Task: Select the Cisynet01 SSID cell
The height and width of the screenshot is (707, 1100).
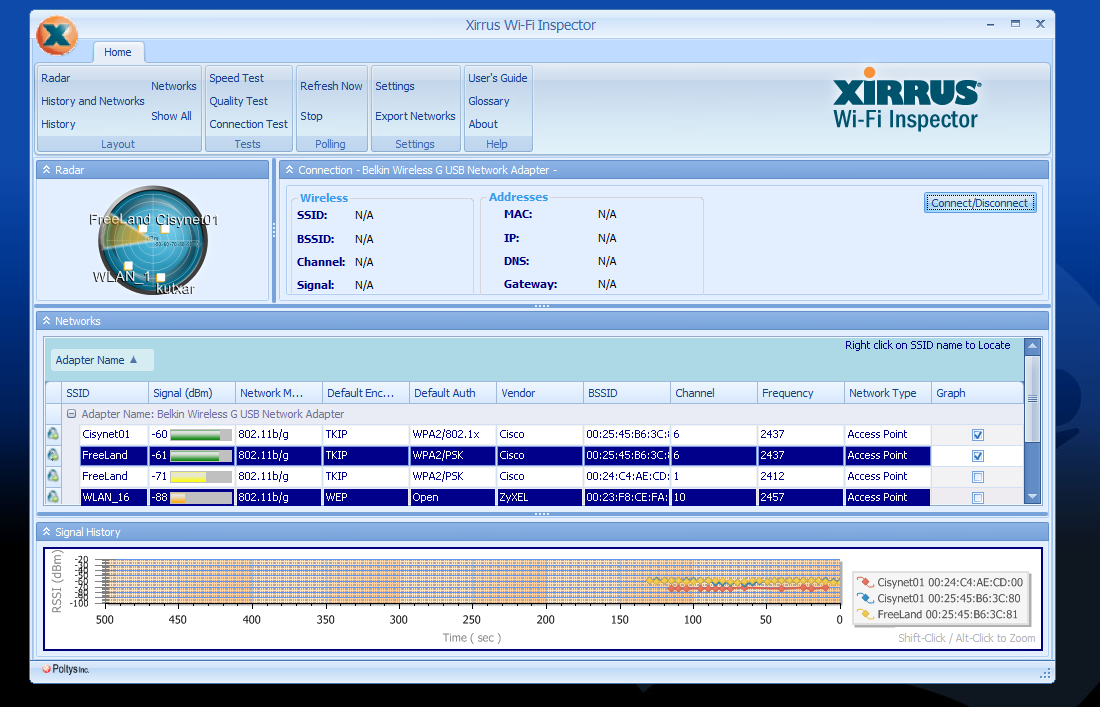Action: 114,434
